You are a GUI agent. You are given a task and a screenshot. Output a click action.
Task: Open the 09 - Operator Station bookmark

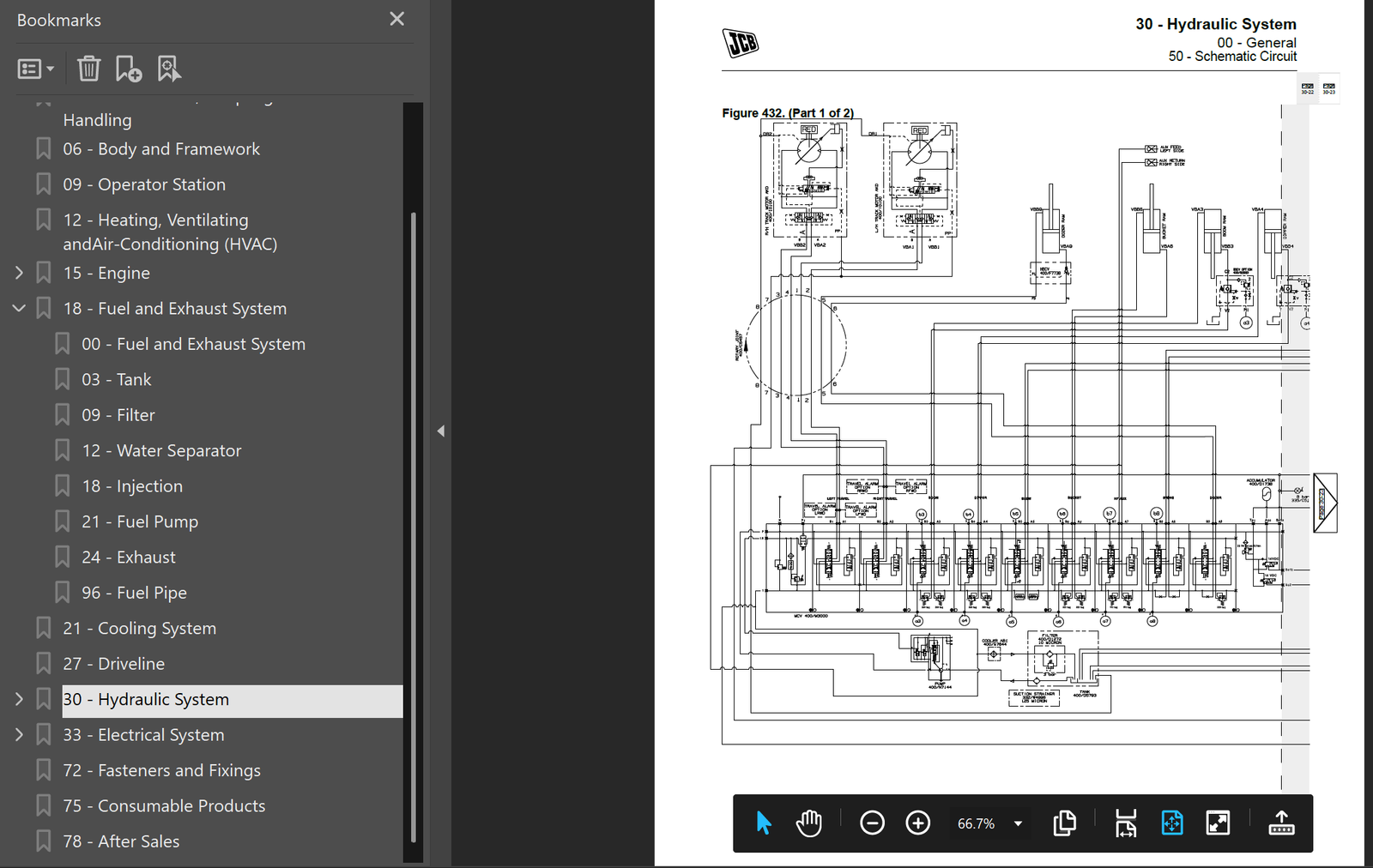[x=144, y=184]
